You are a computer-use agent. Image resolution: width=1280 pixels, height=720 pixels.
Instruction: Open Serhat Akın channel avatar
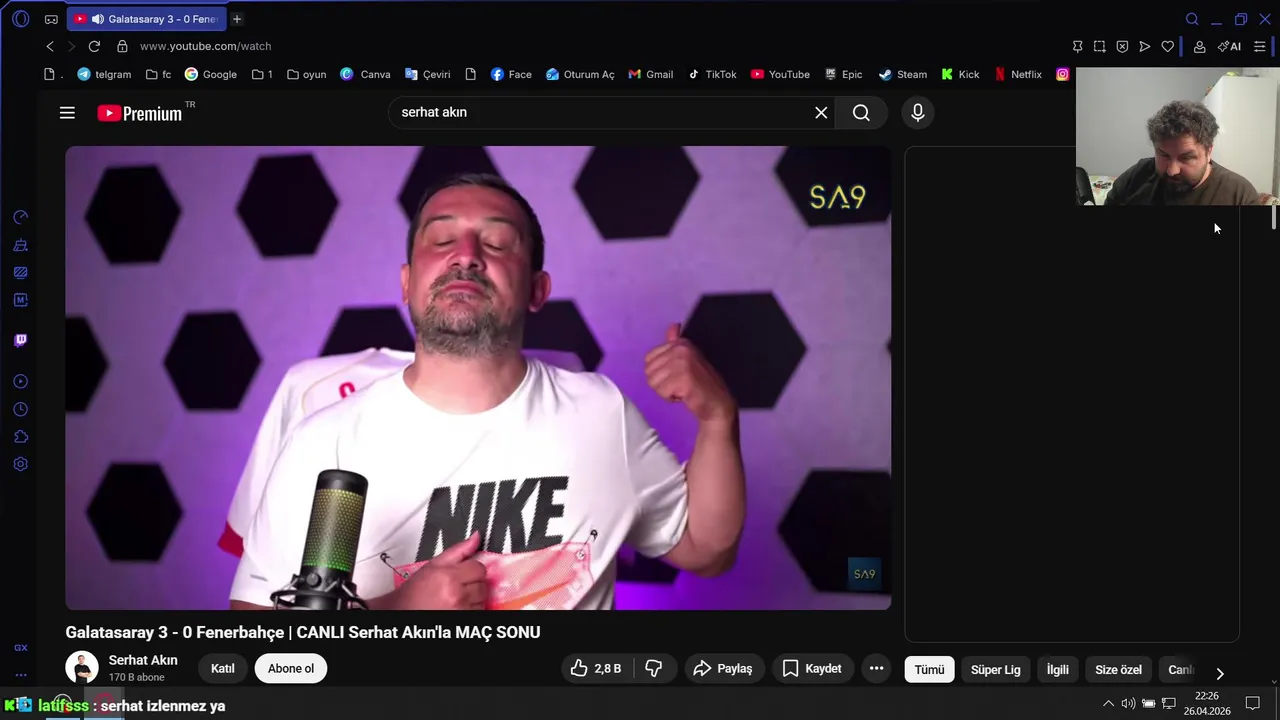coord(82,668)
